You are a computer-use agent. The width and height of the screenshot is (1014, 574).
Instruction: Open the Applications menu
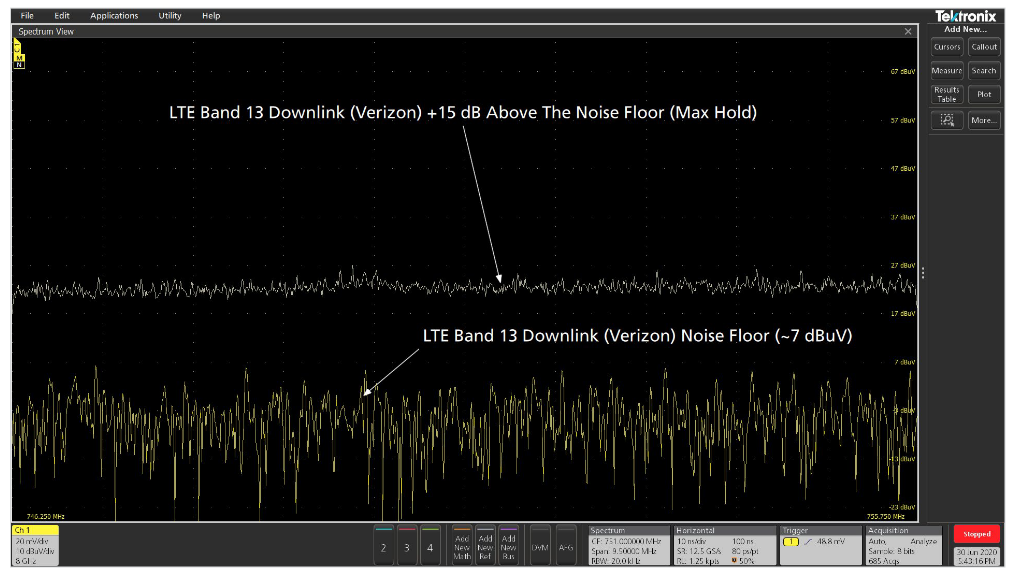[x=114, y=16]
